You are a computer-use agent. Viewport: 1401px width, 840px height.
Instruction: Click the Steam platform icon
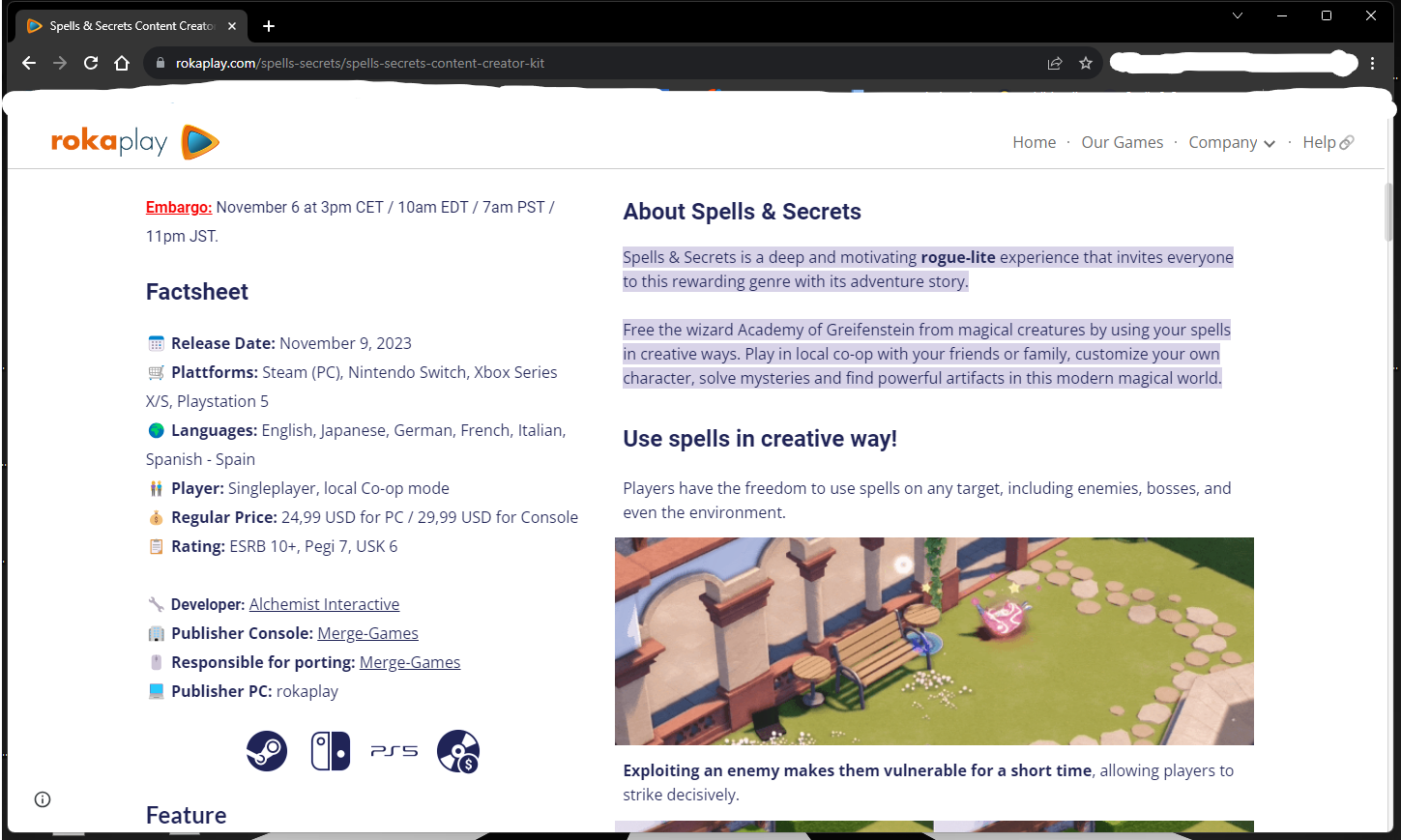[267, 751]
